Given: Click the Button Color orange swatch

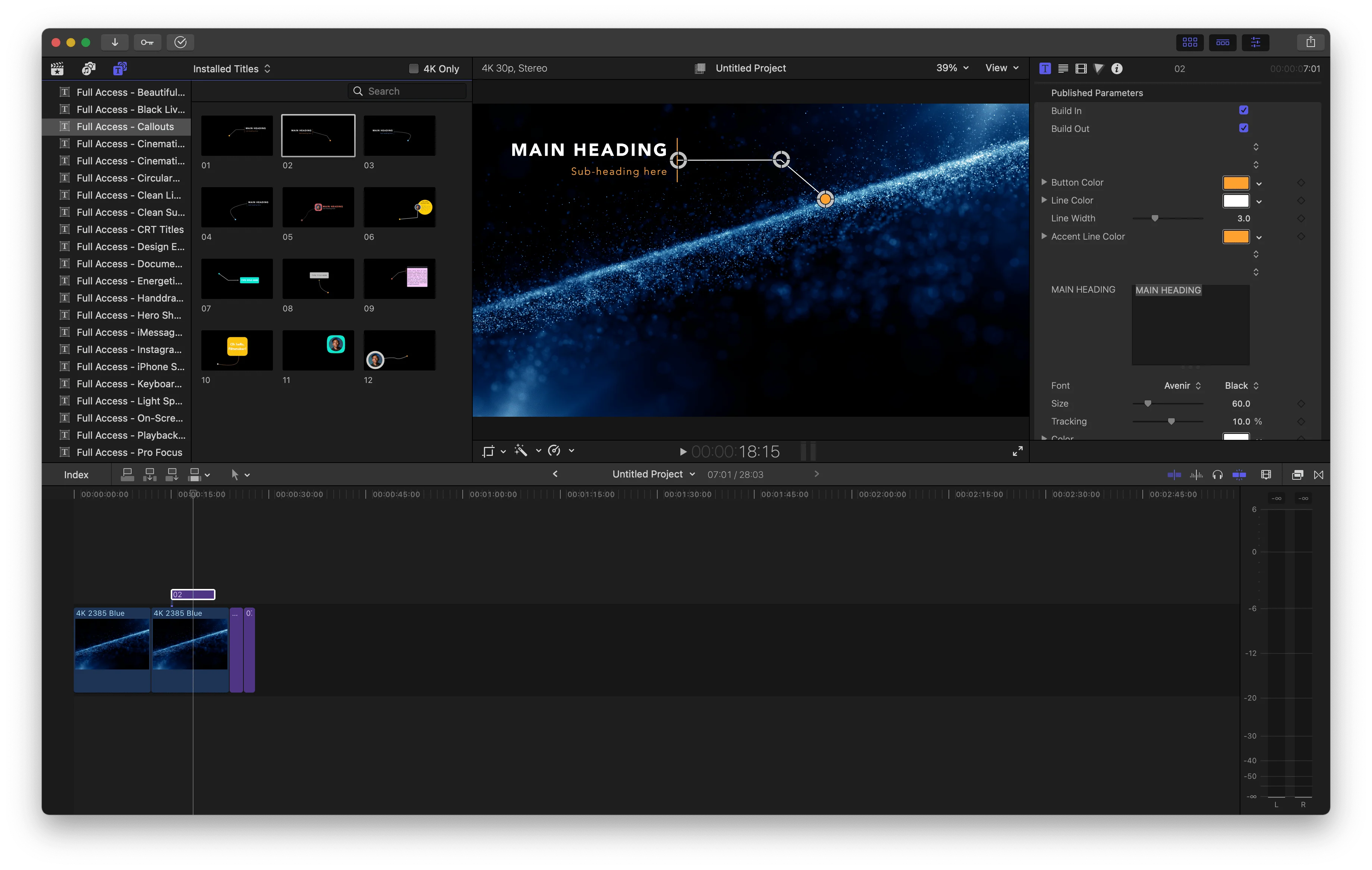Looking at the screenshot, I should 1236,183.
